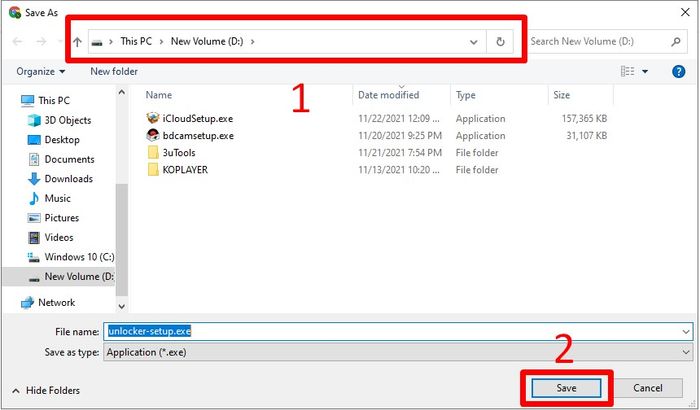Click chevron after This PC breadcrumb
This screenshot has width=700, height=410.
161,42
